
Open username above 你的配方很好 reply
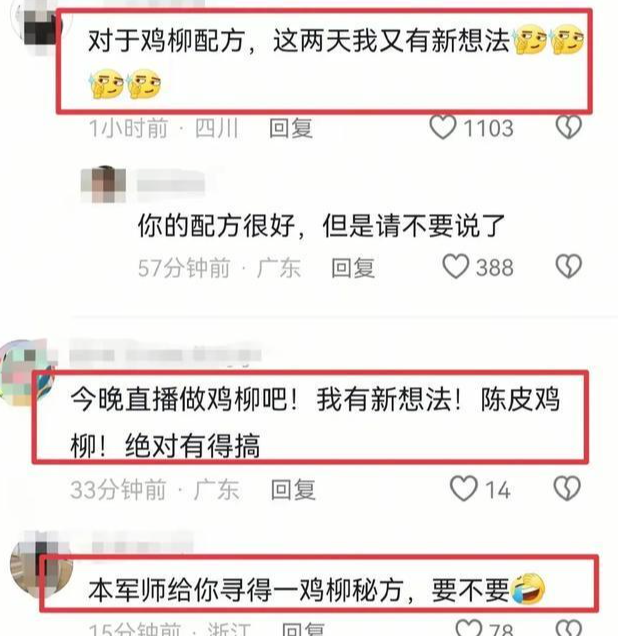point(170,184)
